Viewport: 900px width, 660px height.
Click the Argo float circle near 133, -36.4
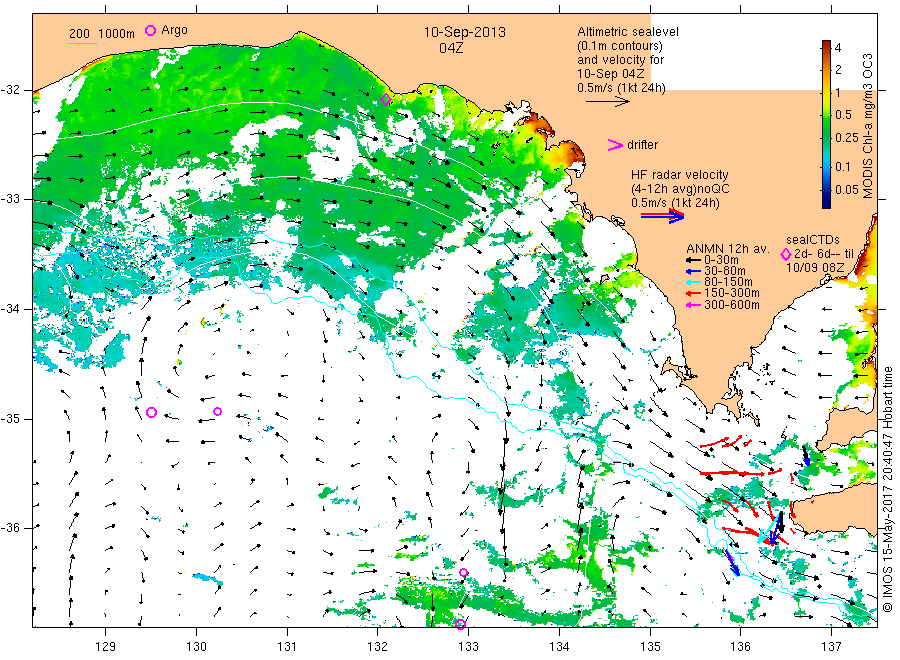coord(464,572)
